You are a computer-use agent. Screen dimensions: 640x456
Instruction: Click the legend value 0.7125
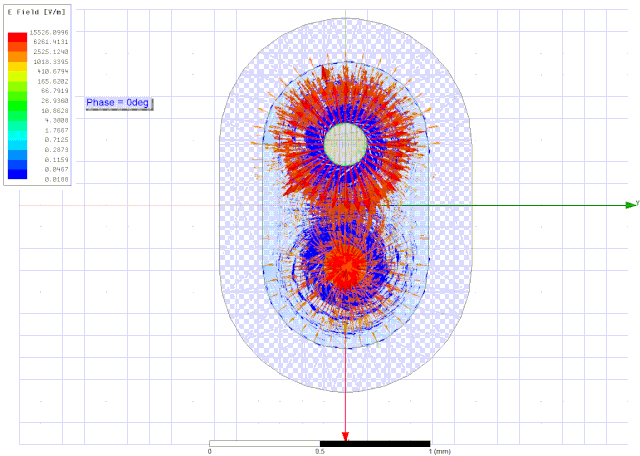point(56,140)
